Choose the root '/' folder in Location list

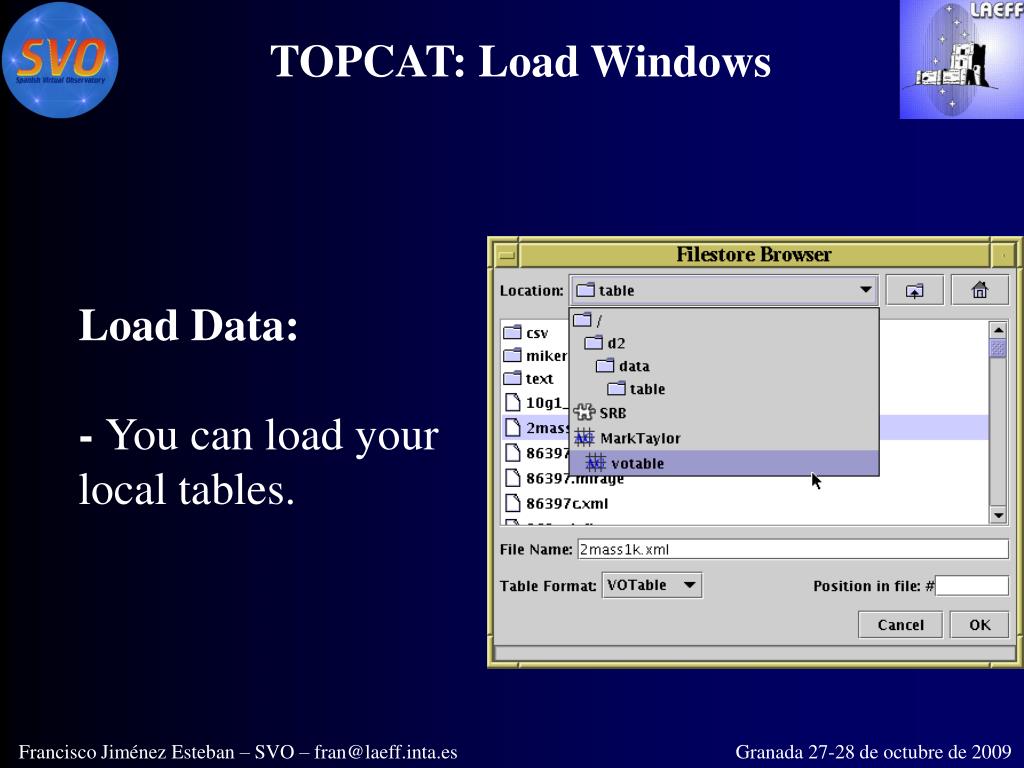click(724, 320)
